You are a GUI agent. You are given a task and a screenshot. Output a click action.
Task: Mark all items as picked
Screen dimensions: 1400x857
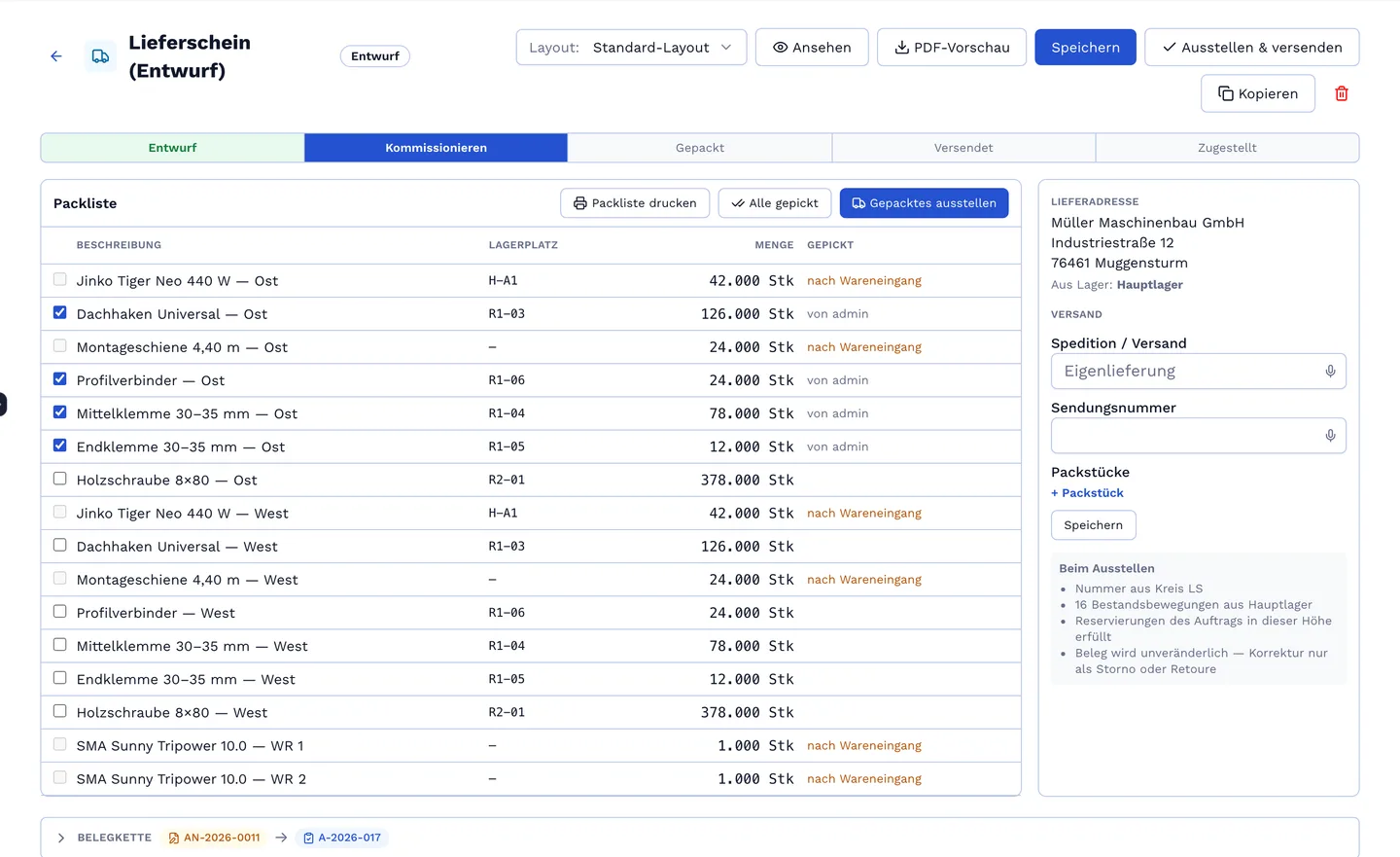pyautogui.click(x=775, y=203)
